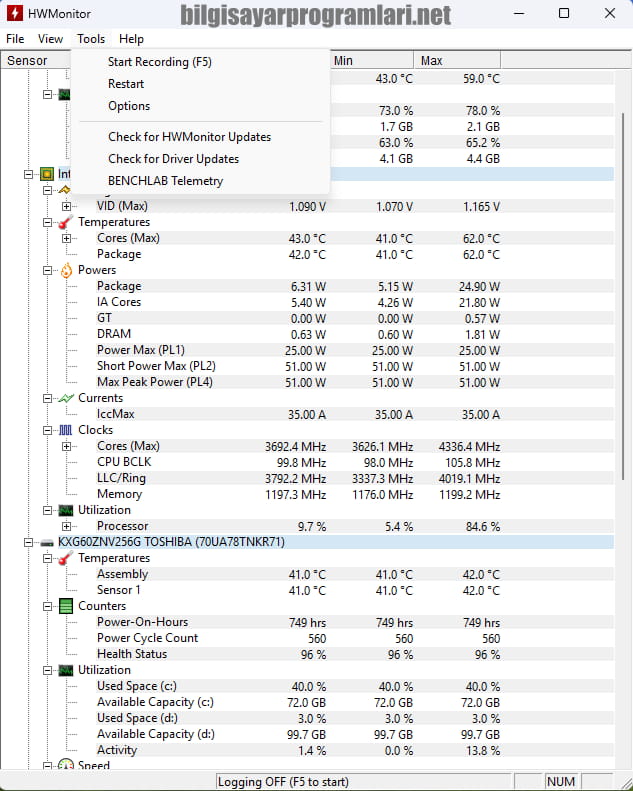Click the NUM status bar indicator
Screen dimensions: 633x791
tap(561, 782)
